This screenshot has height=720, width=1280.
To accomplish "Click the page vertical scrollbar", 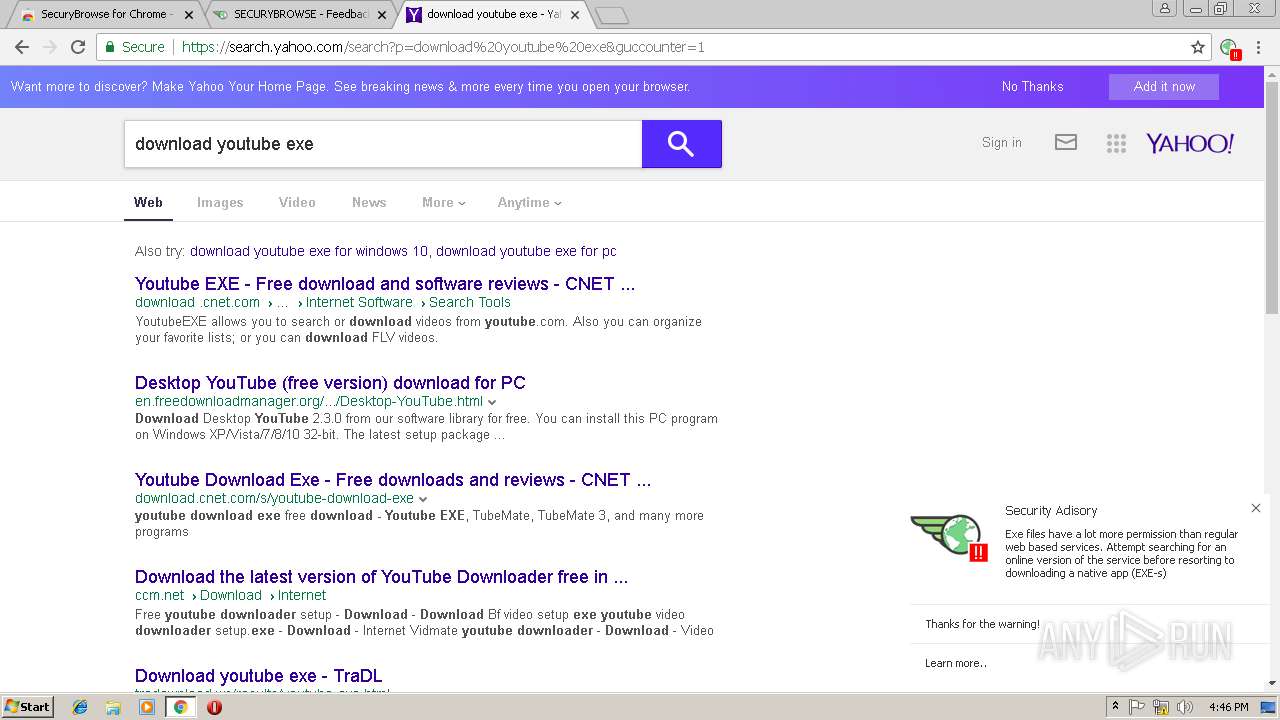I will click(1272, 200).
